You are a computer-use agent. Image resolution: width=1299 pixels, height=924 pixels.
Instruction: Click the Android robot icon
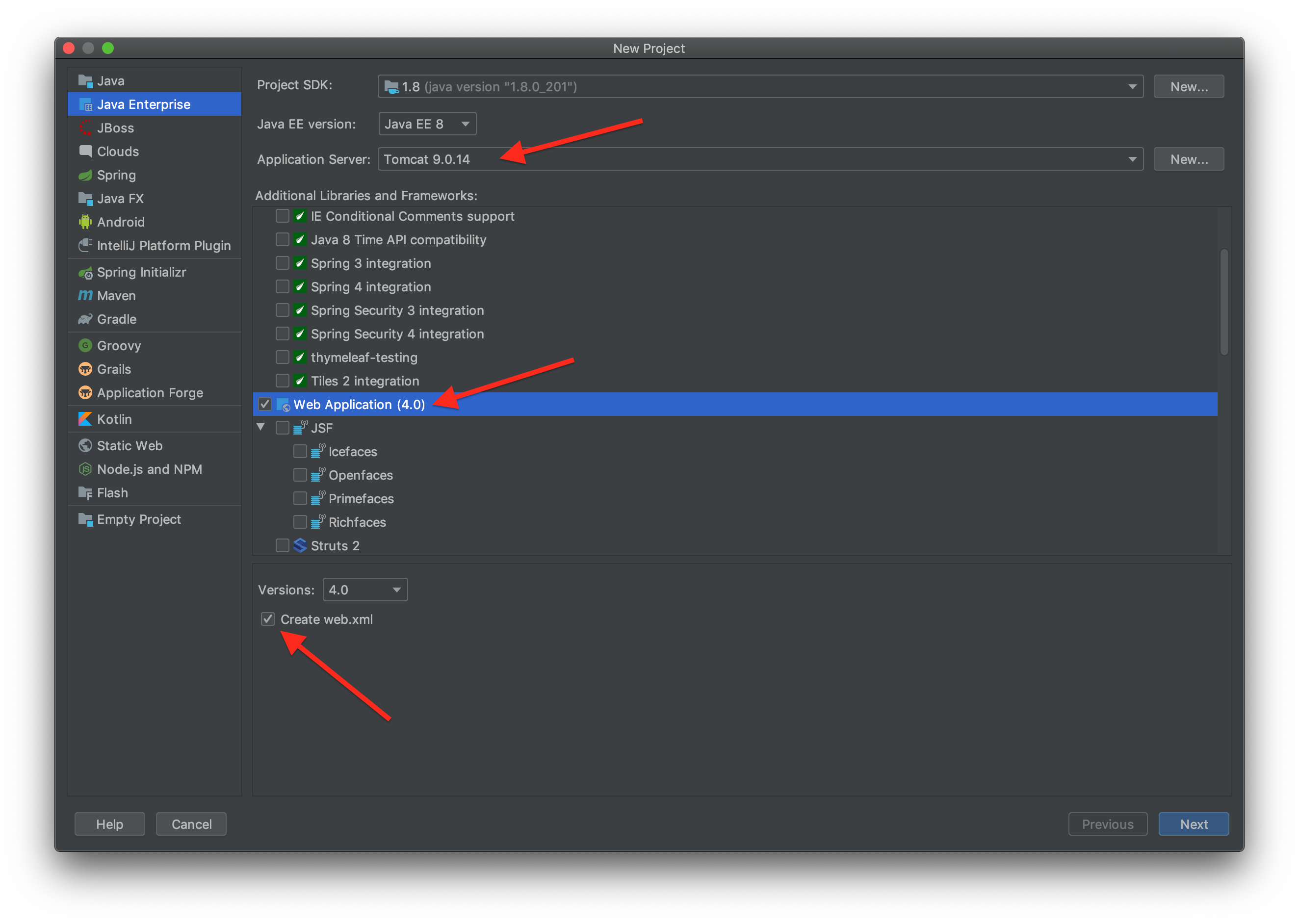(85, 222)
